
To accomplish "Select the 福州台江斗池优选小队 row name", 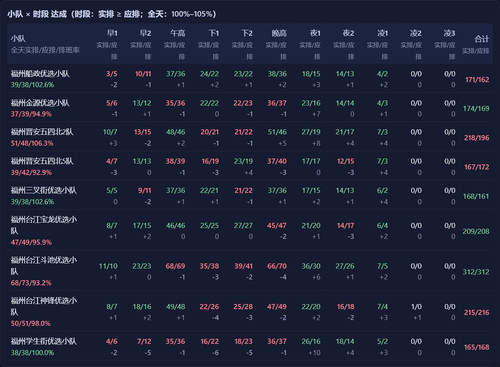I will point(44,266).
